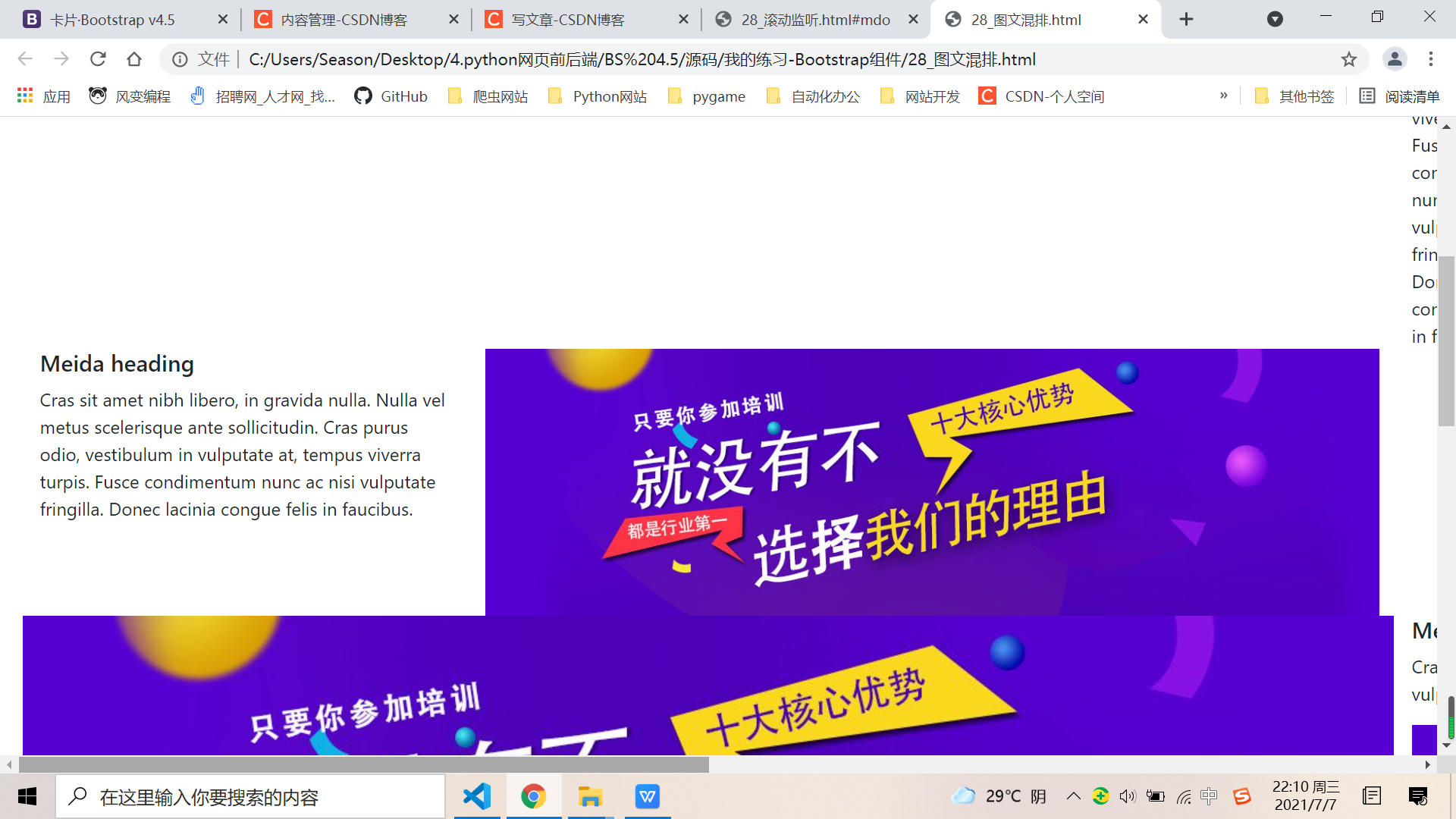Viewport: 1456px width, 819px height.
Task: Open the Chrome three-dot menu
Action: tap(1431, 58)
